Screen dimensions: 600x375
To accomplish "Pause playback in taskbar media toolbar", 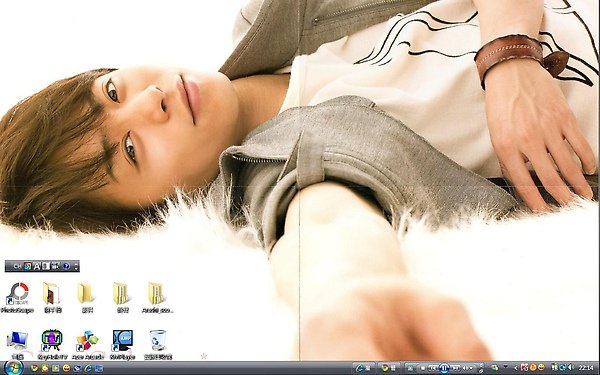I will (x=444, y=368).
